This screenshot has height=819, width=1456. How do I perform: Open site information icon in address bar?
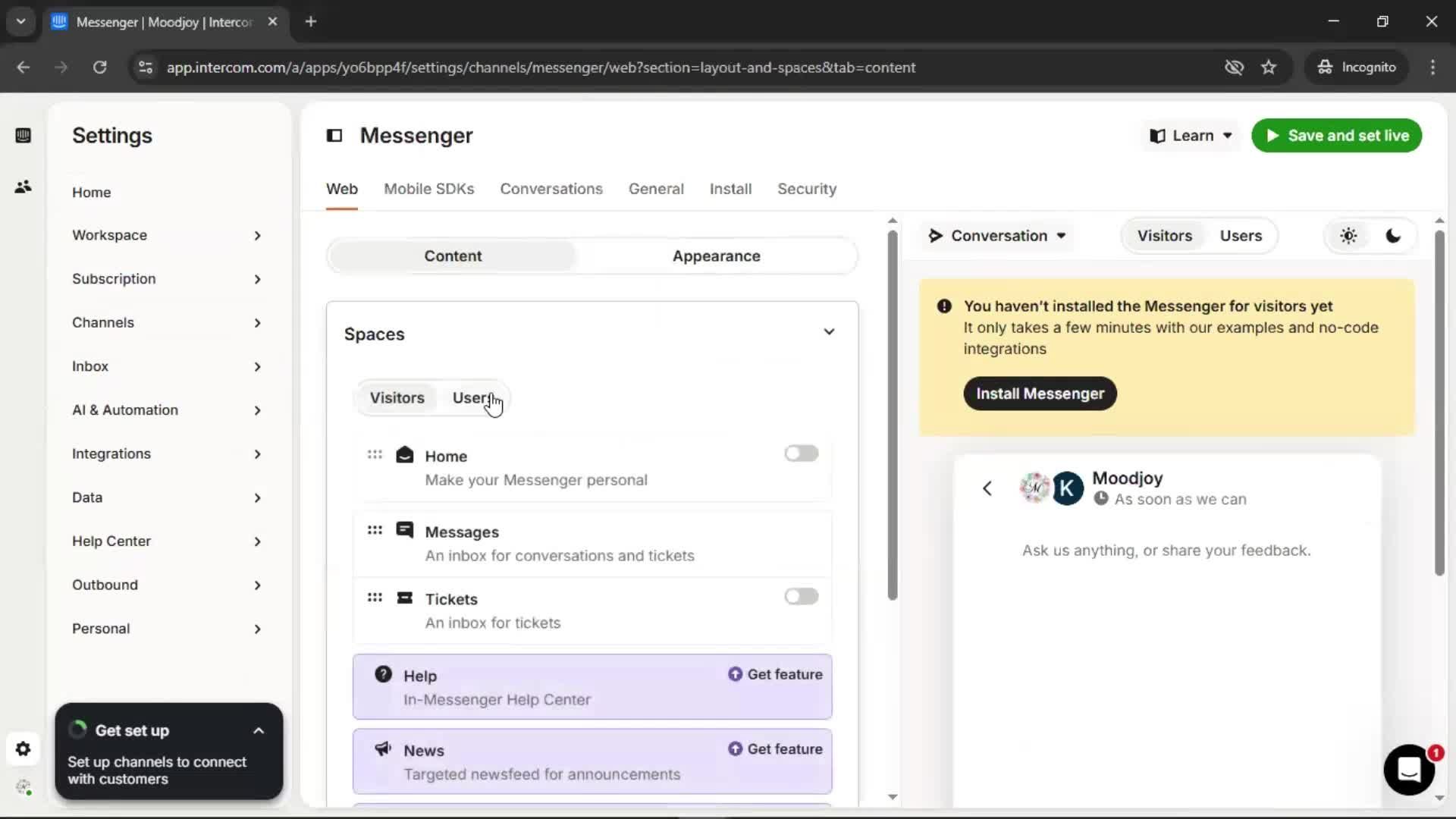coord(146,67)
